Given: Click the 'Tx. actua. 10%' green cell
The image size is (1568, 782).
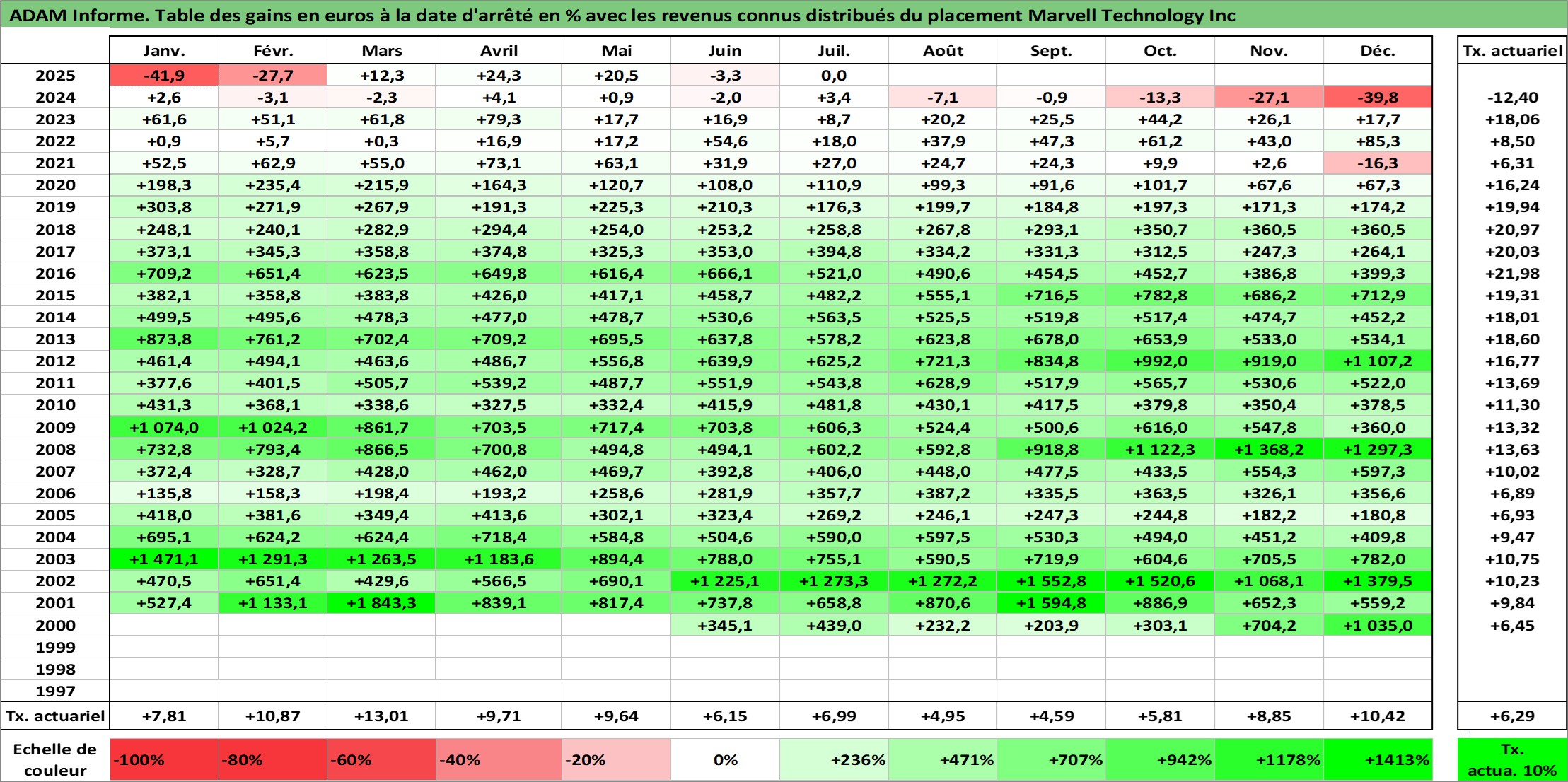Looking at the screenshot, I should (1512, 759).
